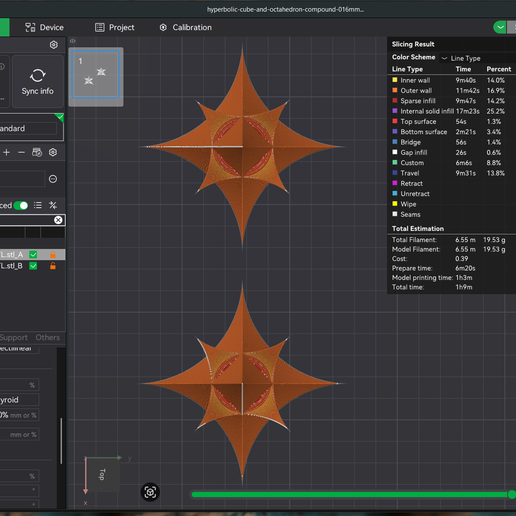Click Total time value 1h9m
Image resolution: width=516 pixels, height=516 pixels.
tap(464, 287)
